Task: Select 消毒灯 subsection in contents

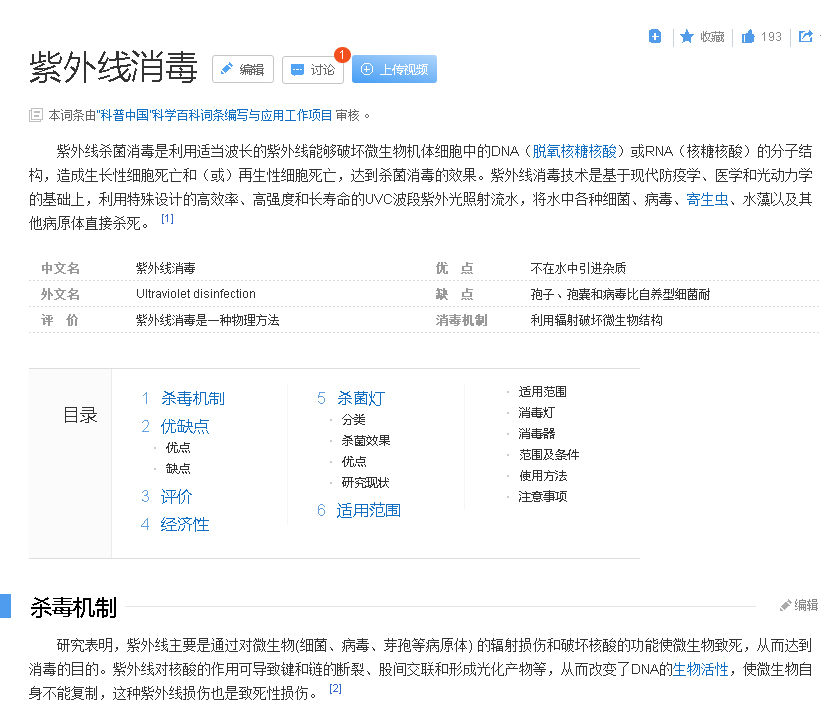Action: [x=536, y=413]
